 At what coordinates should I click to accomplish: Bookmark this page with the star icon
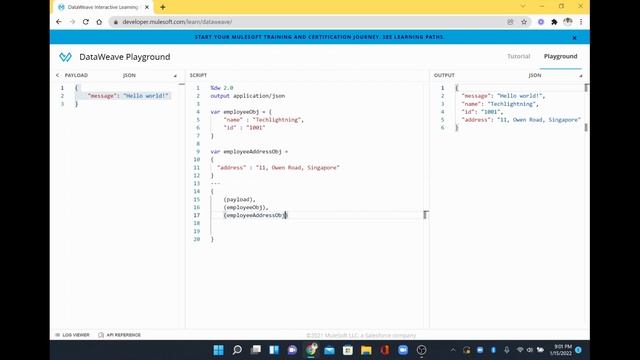click(524, 22)
